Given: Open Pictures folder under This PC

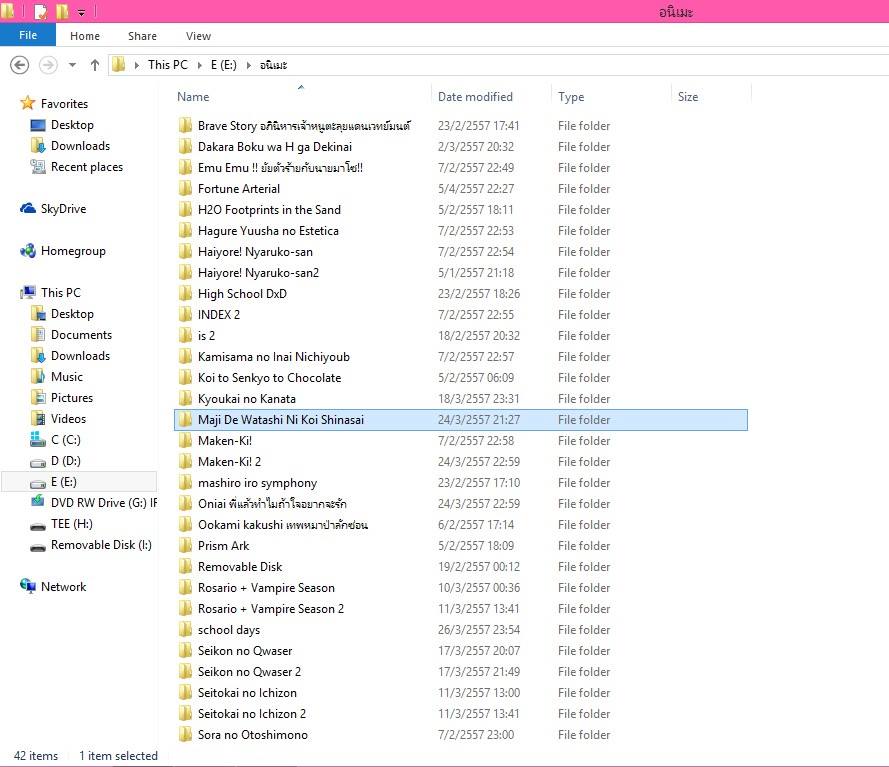Looking at the screenshot, I should click(x=71, y=397).
